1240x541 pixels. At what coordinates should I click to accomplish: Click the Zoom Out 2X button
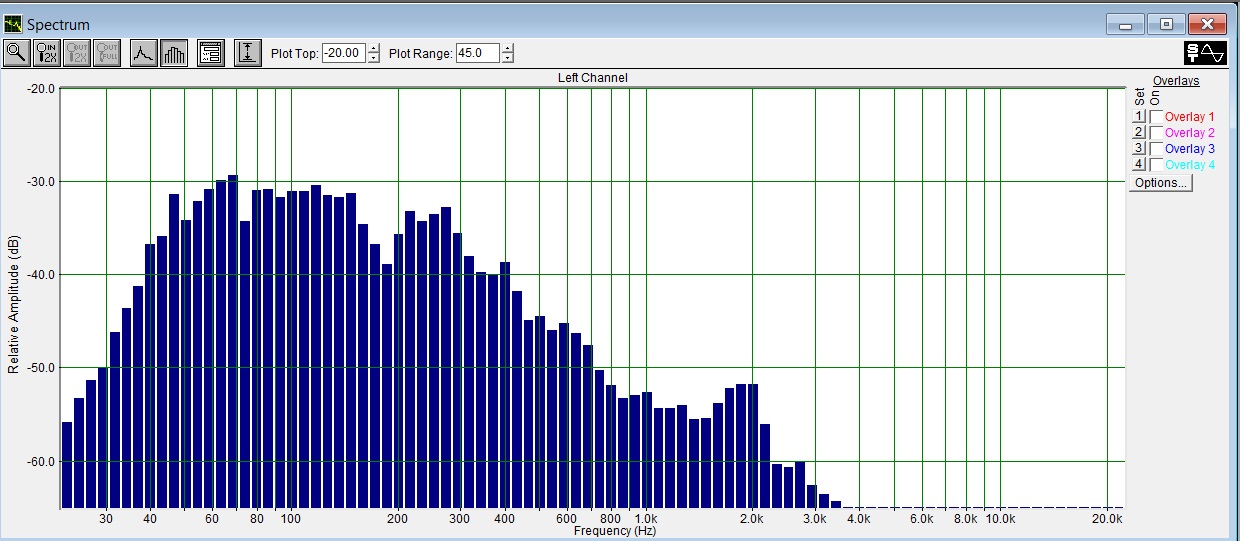click(76, 53)
